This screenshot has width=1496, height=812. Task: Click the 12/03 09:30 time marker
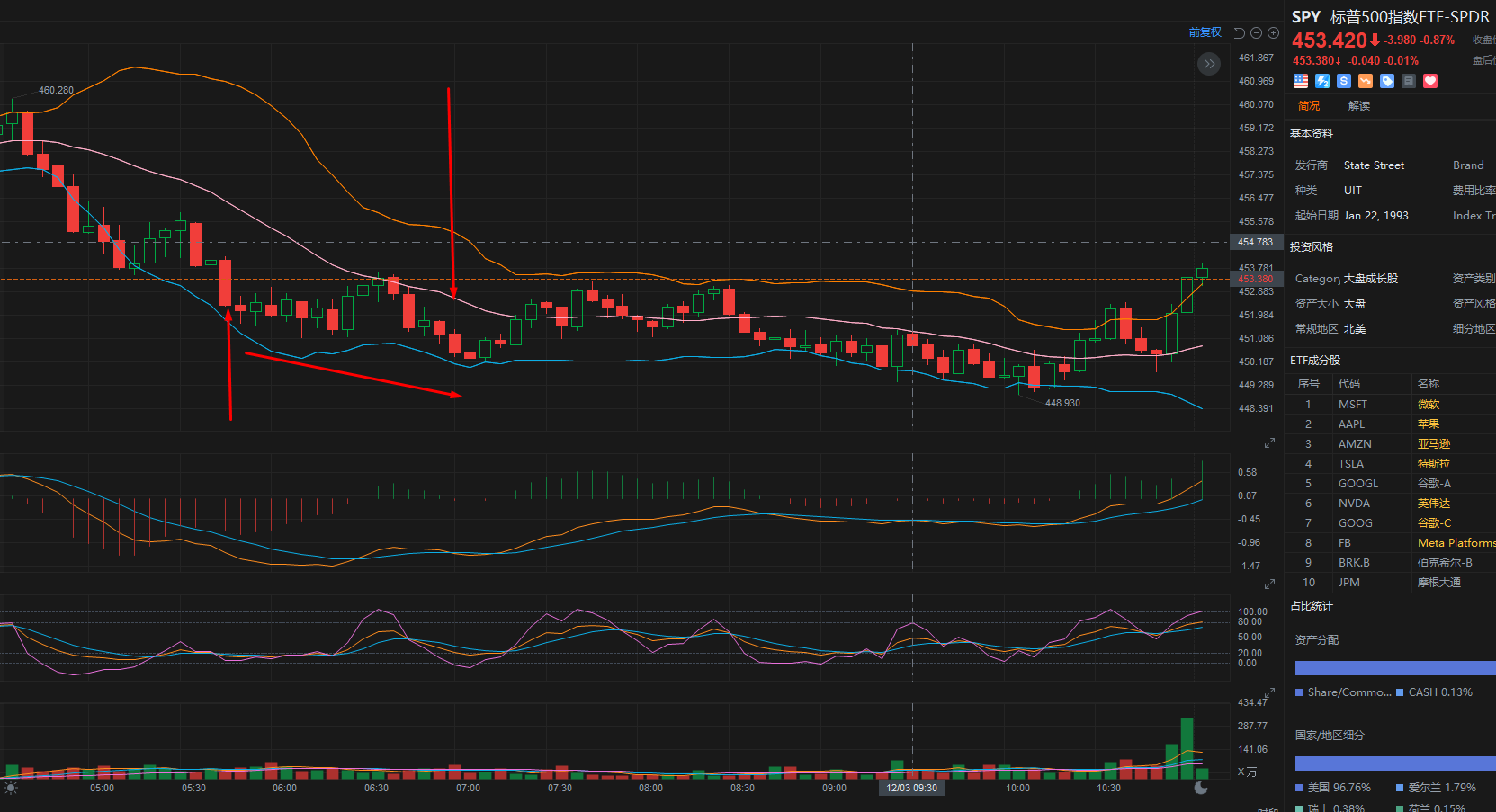[x=912, y=789]
